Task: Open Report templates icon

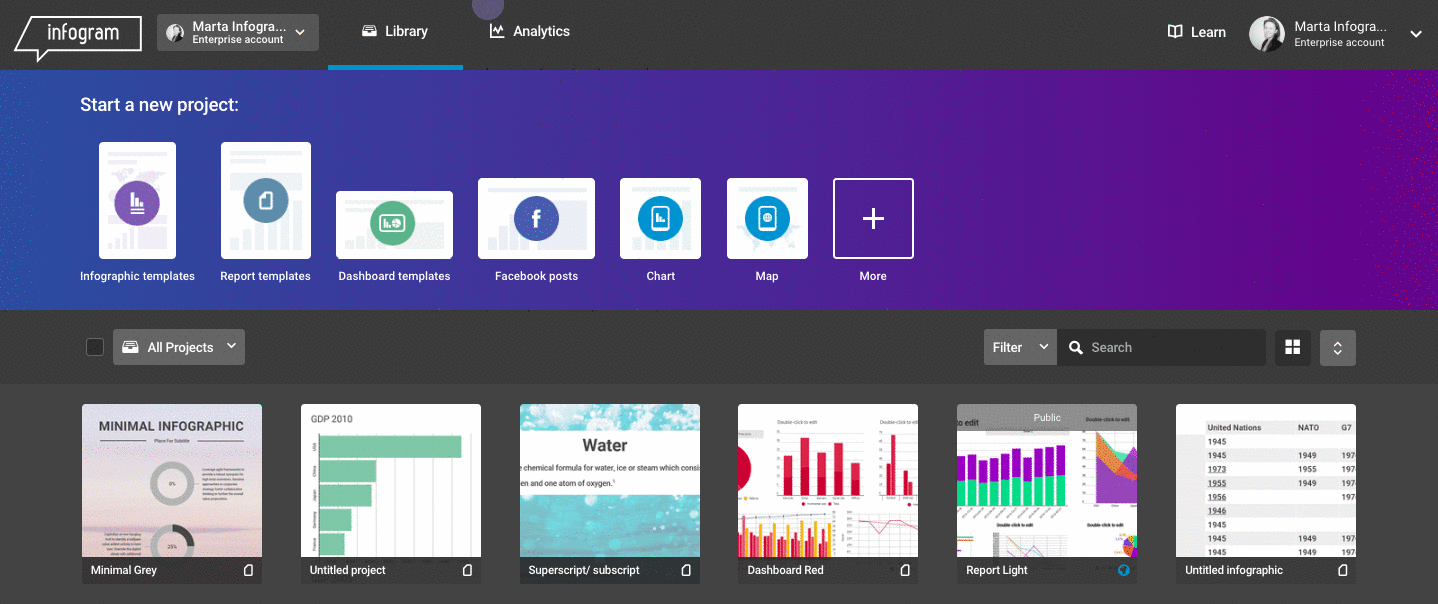Action: 265,201
